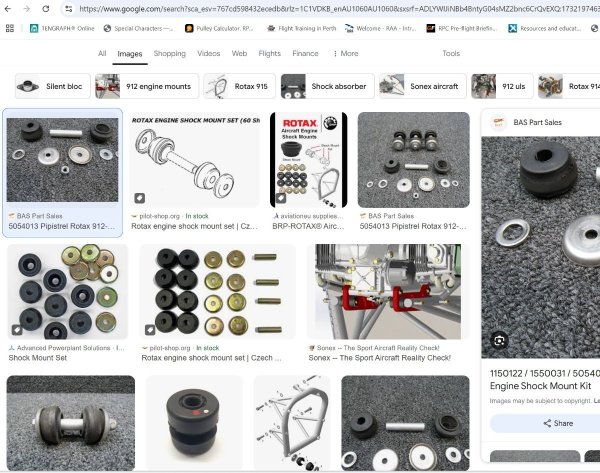Click the site info icon in address bar
This screenshot has height=473, width=600.
pyautogui.click(x=68, y=8)
